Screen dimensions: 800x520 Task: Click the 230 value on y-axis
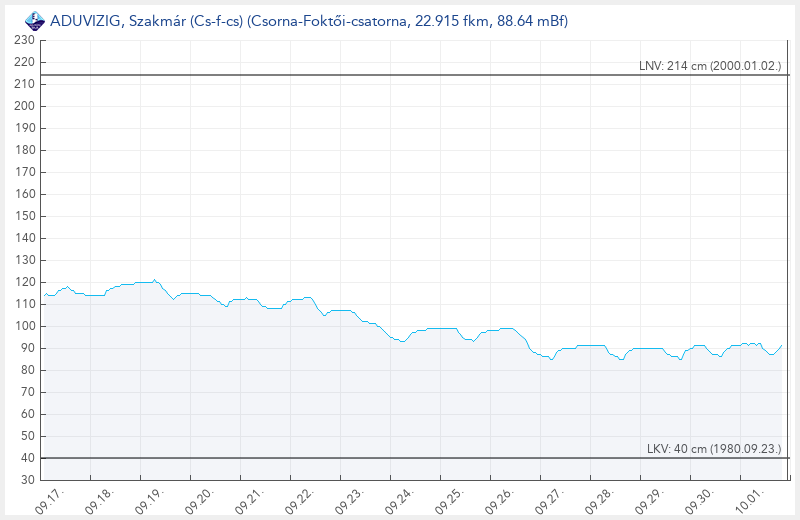25,40
